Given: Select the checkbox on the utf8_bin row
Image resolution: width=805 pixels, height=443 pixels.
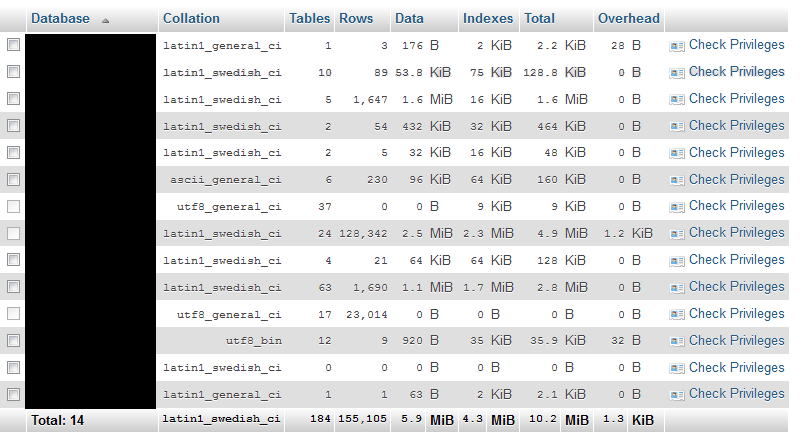Looking at the screenshot, I should click(x=13, y=340).
